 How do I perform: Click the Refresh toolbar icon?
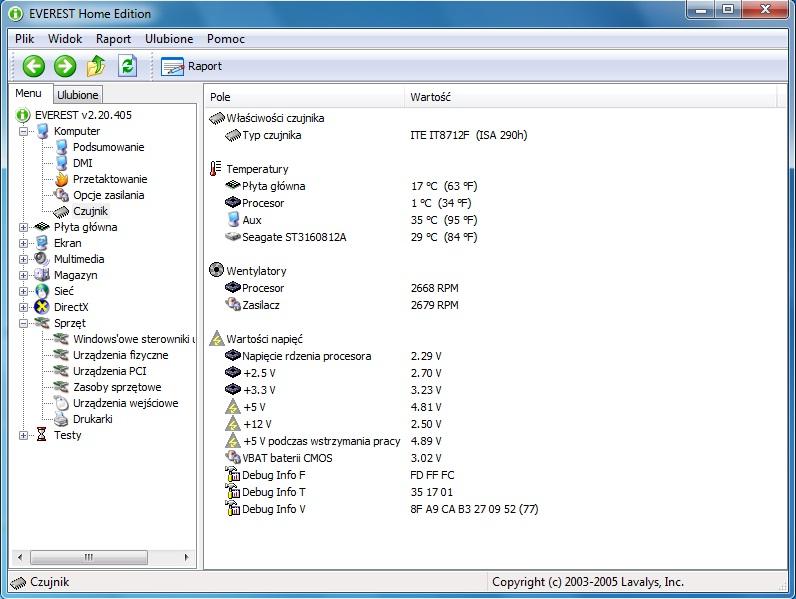[127, 66]
